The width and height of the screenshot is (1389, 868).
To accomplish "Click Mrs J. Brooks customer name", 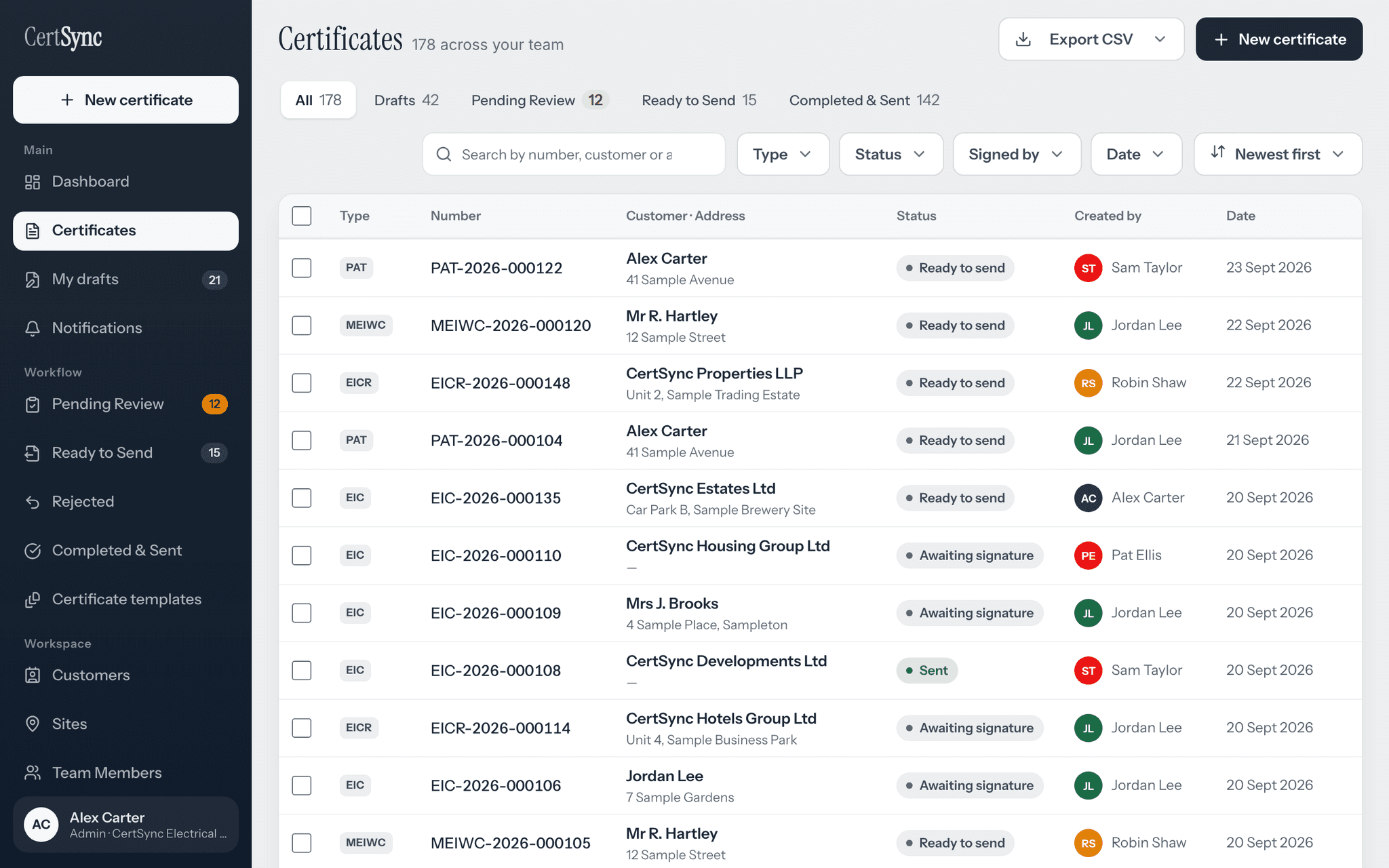I will [x=671, y=604].
